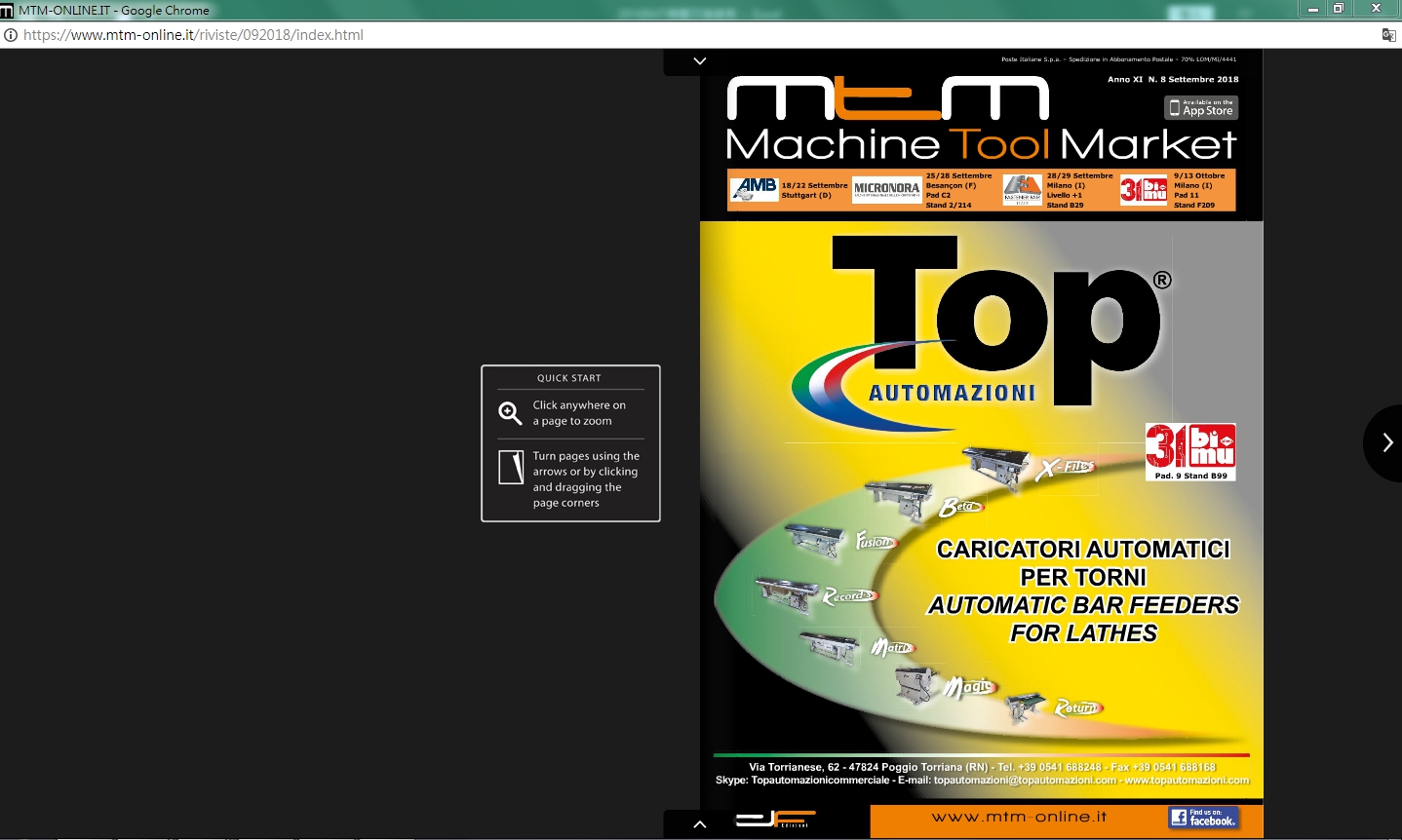Click the Return bar feeder label

[x=1077, y=707]
